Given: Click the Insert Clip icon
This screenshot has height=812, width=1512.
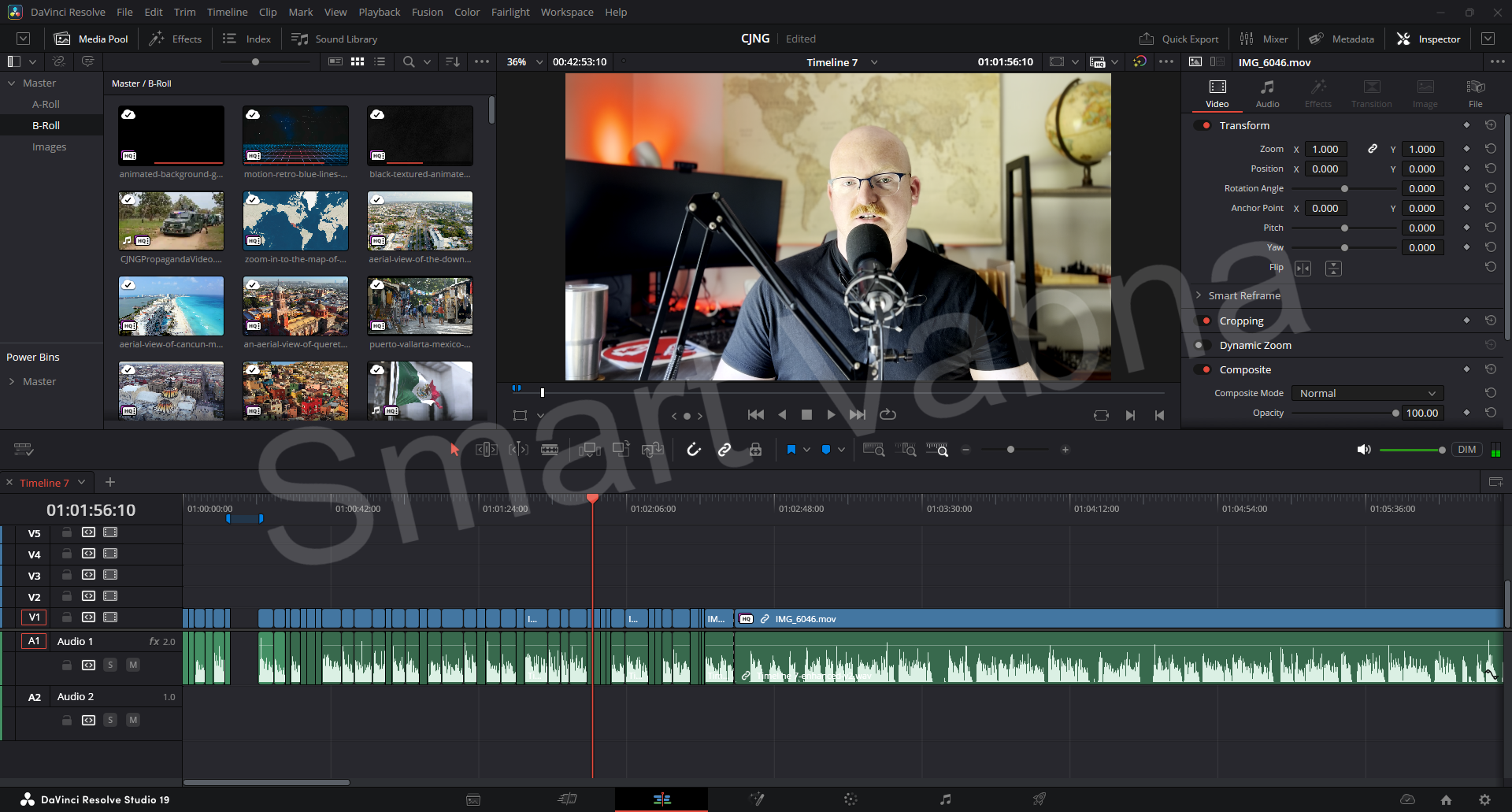Looking at the screenshot, I should [590, 450].
